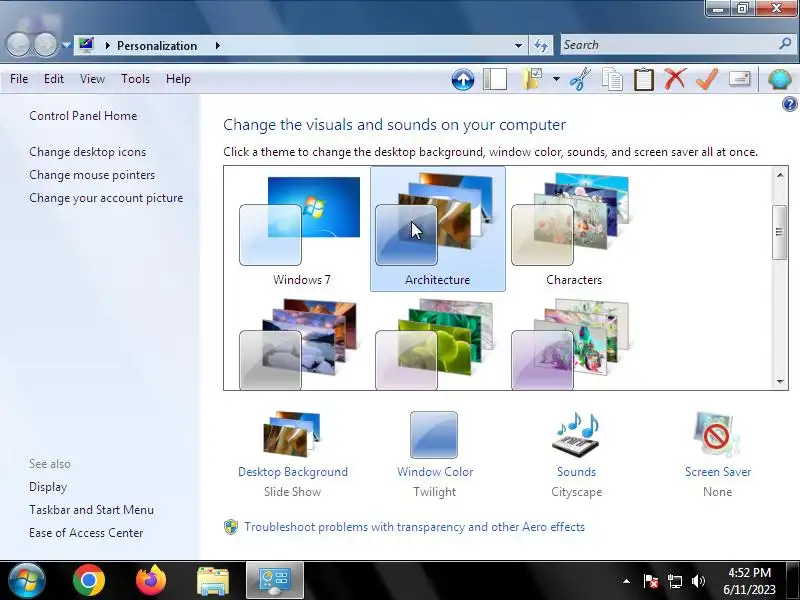Image resolution: width=800 pixels, height=600 pixels.
Task: Click the Control Panel taskbar button
Action: click(275, 580)
